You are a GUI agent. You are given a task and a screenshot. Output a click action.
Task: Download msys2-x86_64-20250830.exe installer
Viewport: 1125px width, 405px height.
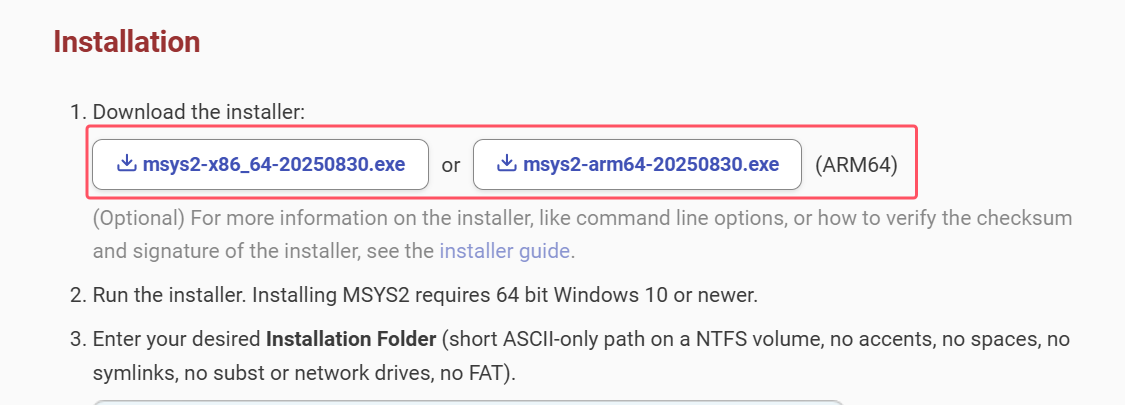tap(273, 164)
